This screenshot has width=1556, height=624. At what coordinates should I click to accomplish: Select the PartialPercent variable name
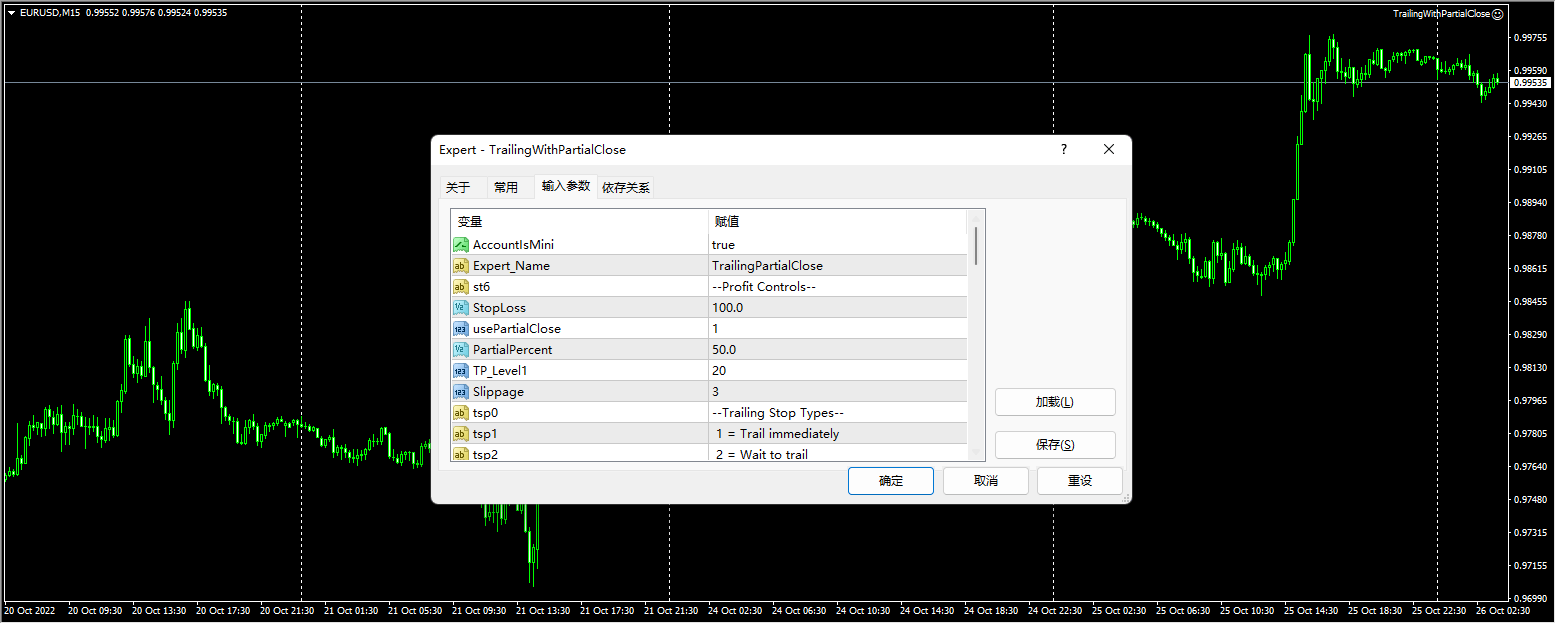tap(512, 350)
